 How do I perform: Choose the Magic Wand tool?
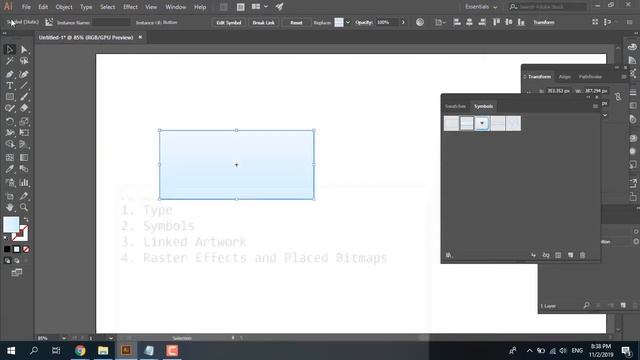10,61
